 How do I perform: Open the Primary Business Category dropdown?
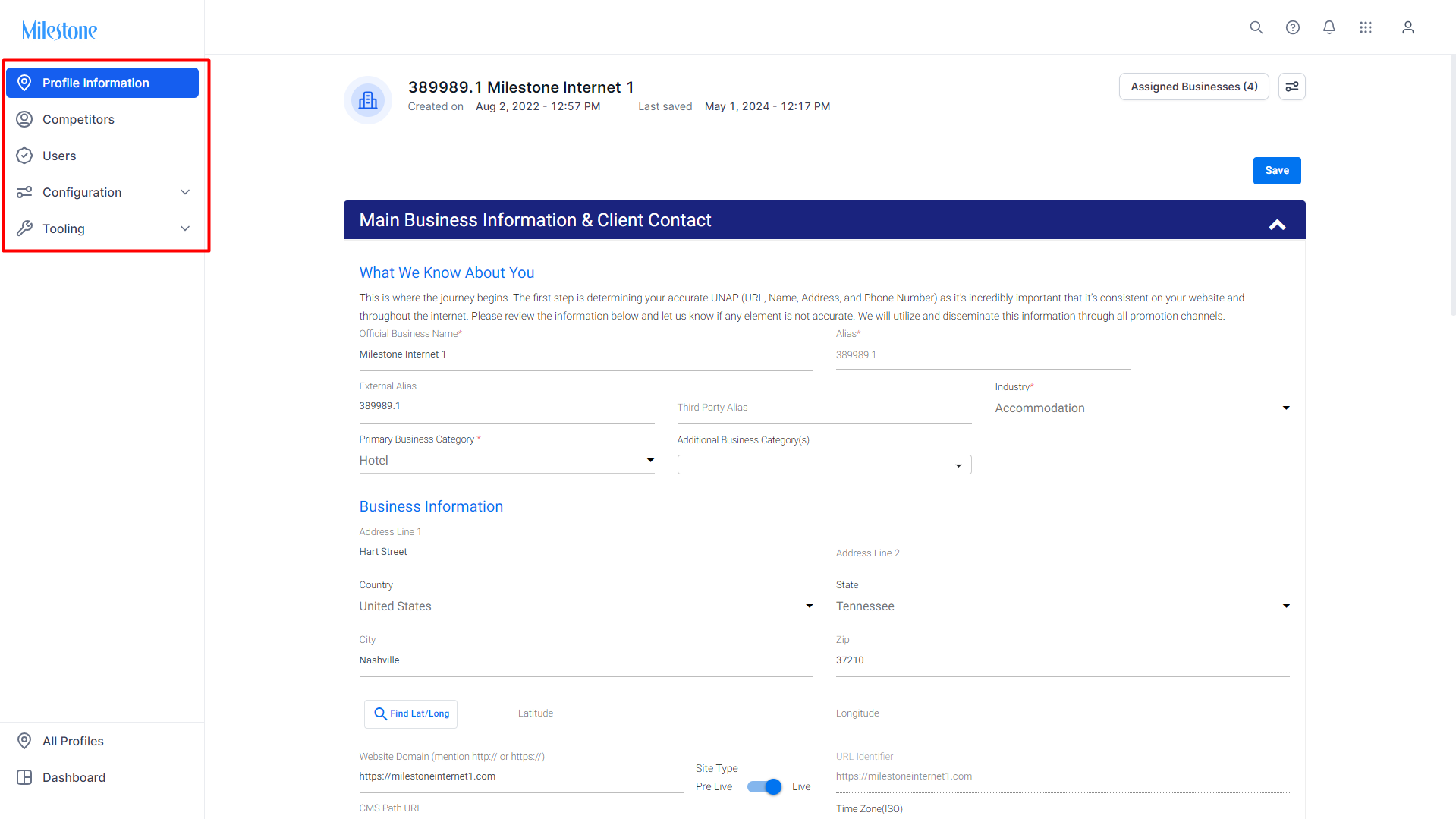[x=507, y=461]
